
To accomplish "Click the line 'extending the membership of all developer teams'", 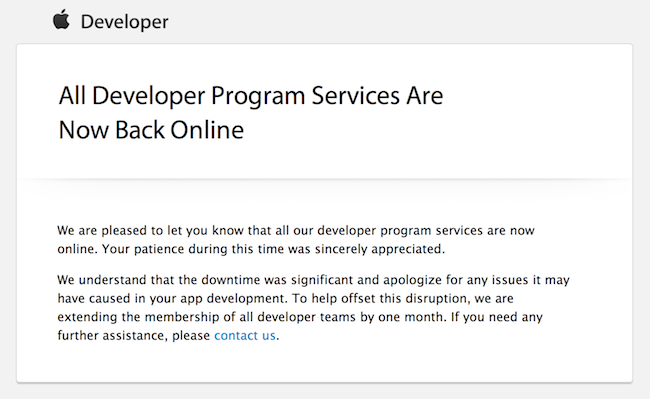I will coord(300,317).
